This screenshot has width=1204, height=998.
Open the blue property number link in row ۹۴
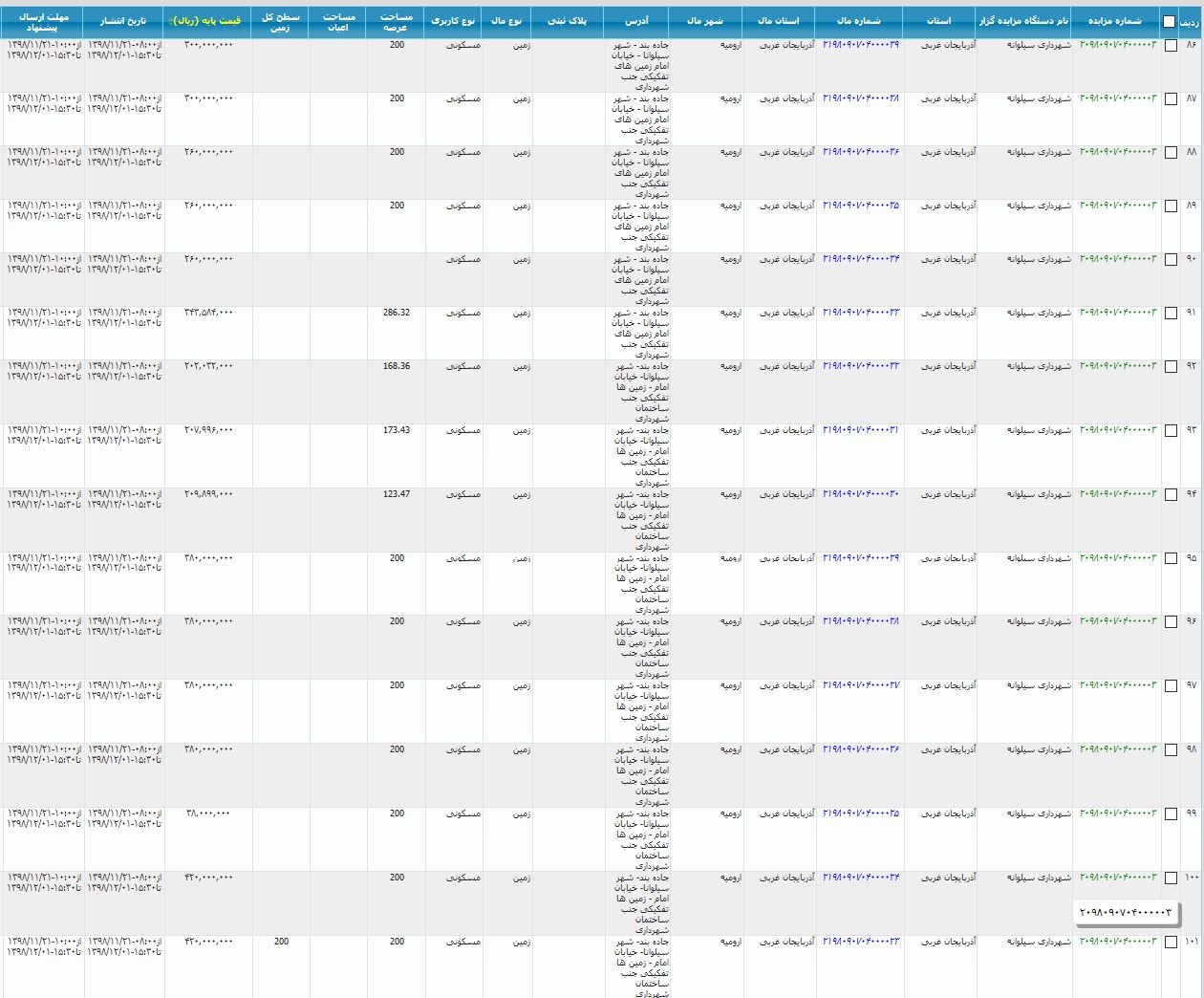click(860, 494)
